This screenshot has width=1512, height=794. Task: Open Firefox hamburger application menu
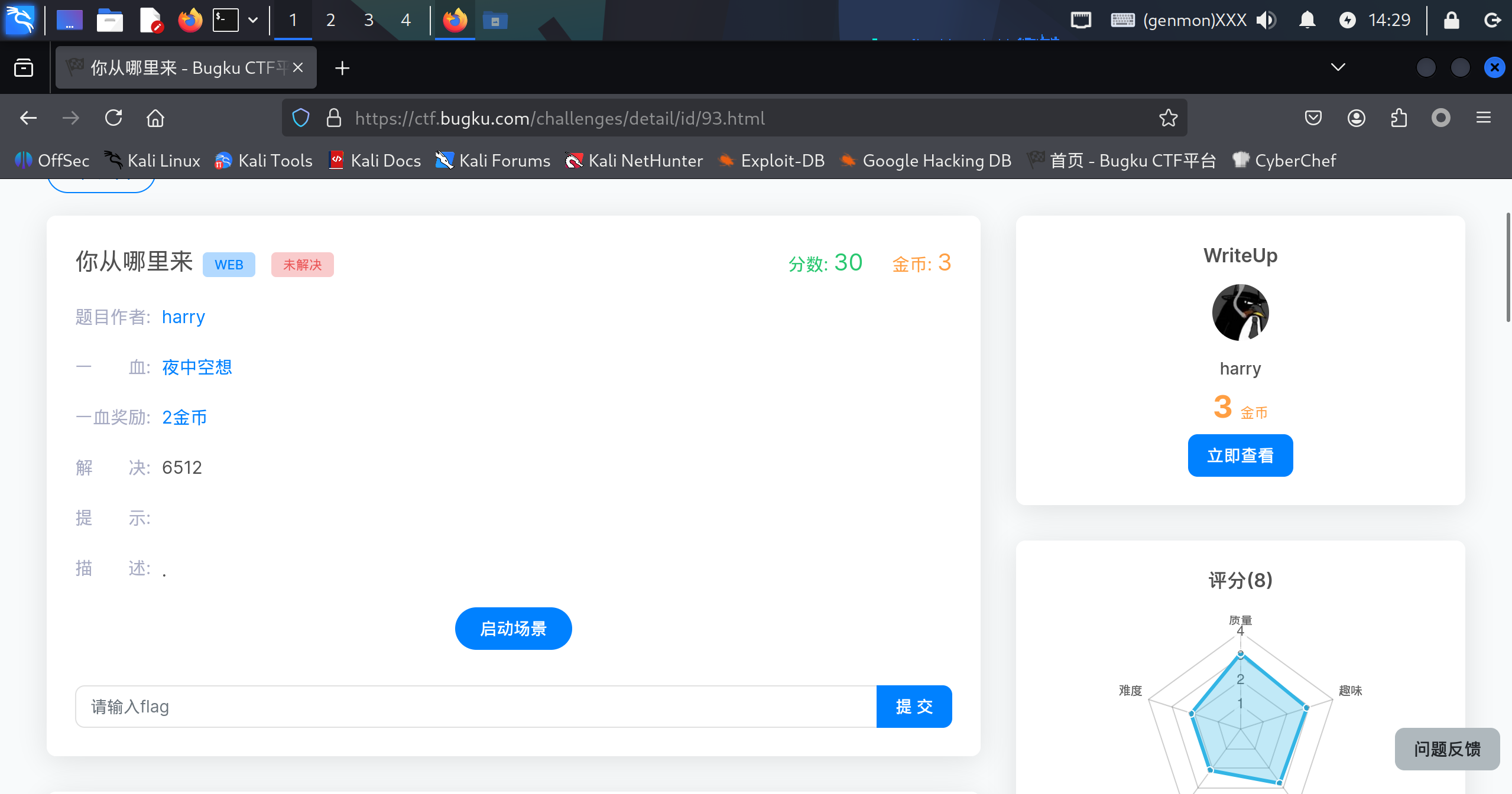click(x=1483, y=118)
